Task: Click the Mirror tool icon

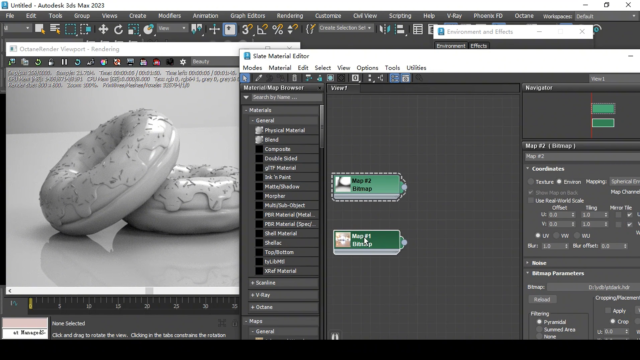Action: [x=384, y=29]
